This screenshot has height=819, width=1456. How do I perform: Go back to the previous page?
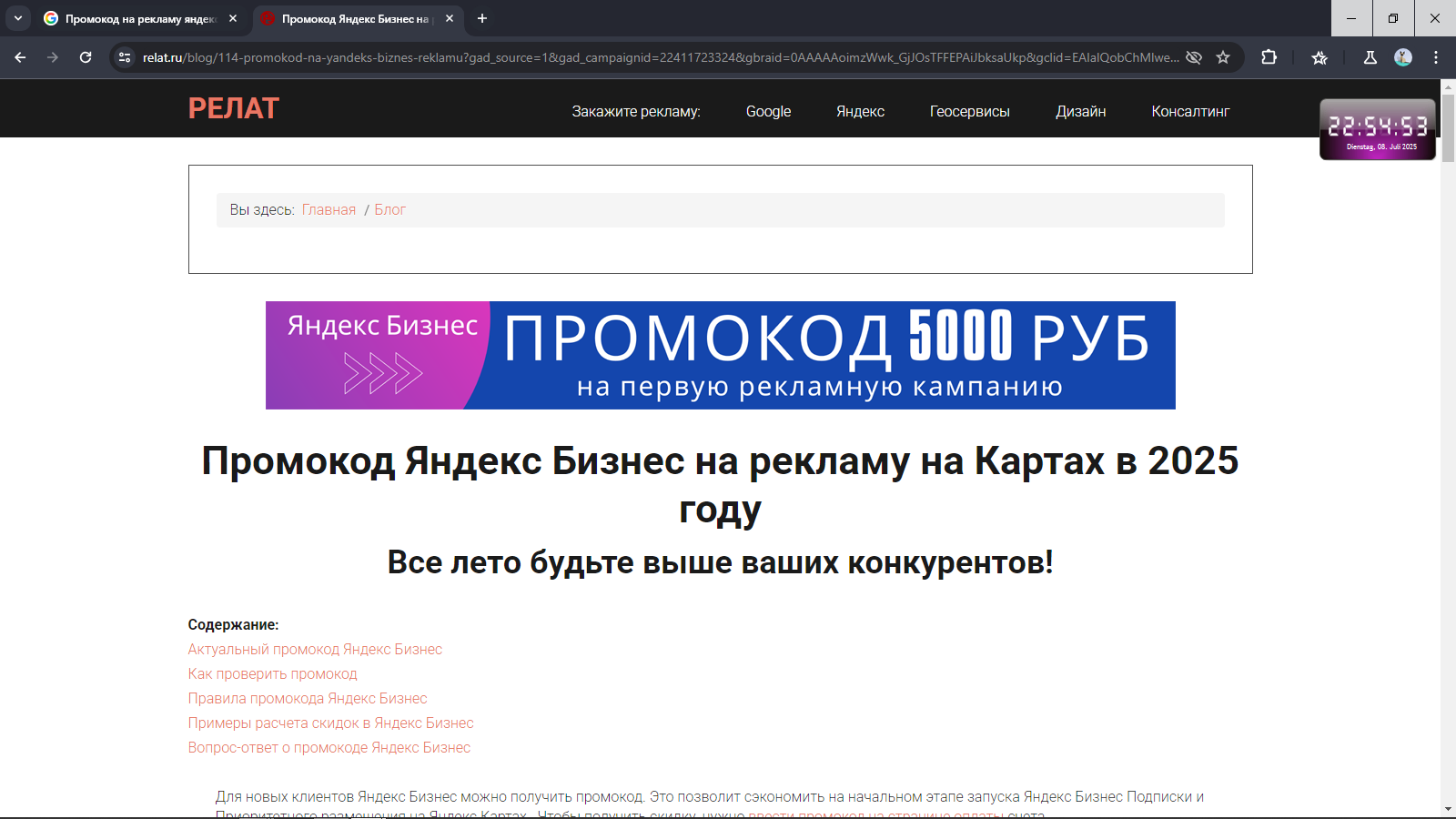tap(20, 57)
